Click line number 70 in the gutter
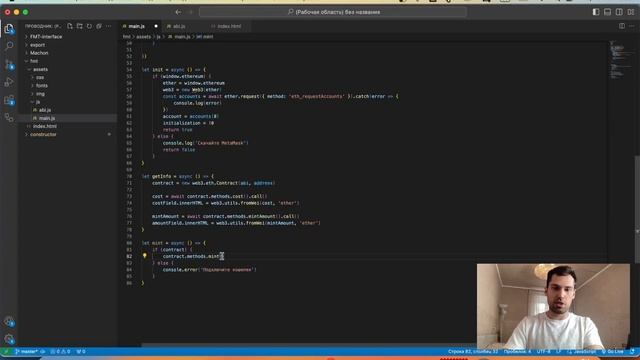640x360 pixels. 129,176
